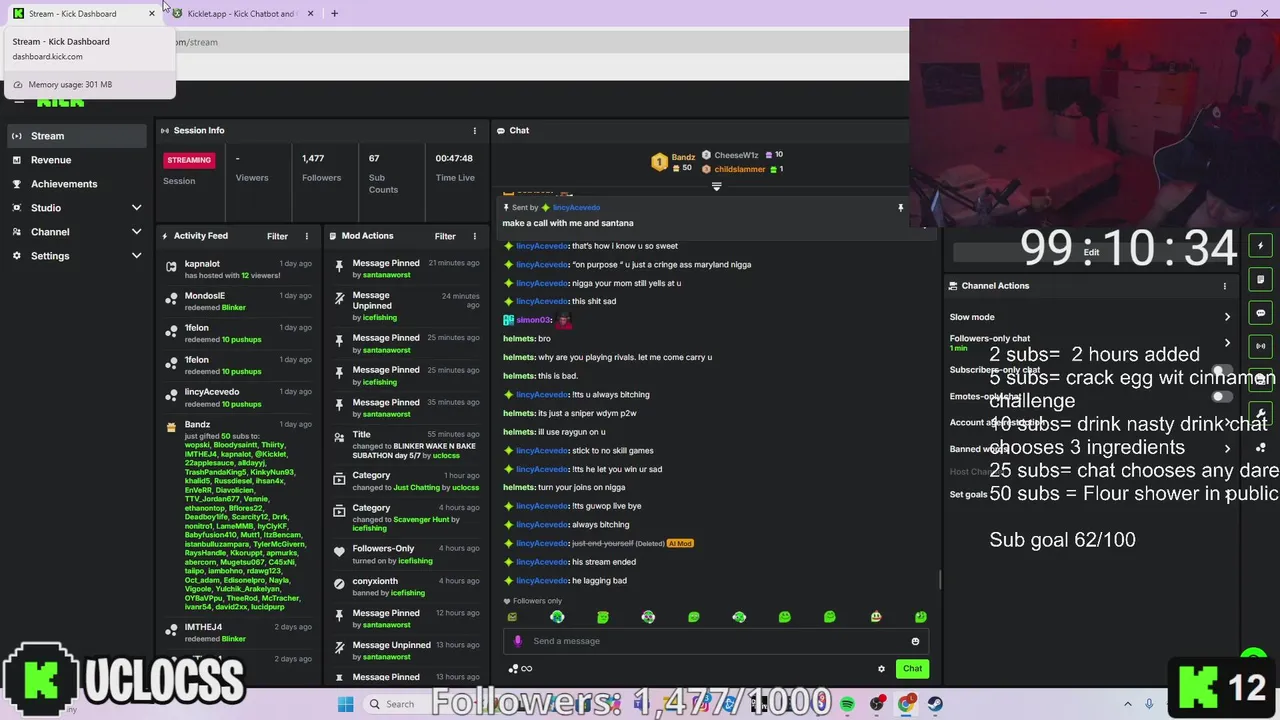Image resolution: width=1280 pixels, height=720 pixels.
Task: Click the STREAMING status badge
Action: [x=189, y=160]
